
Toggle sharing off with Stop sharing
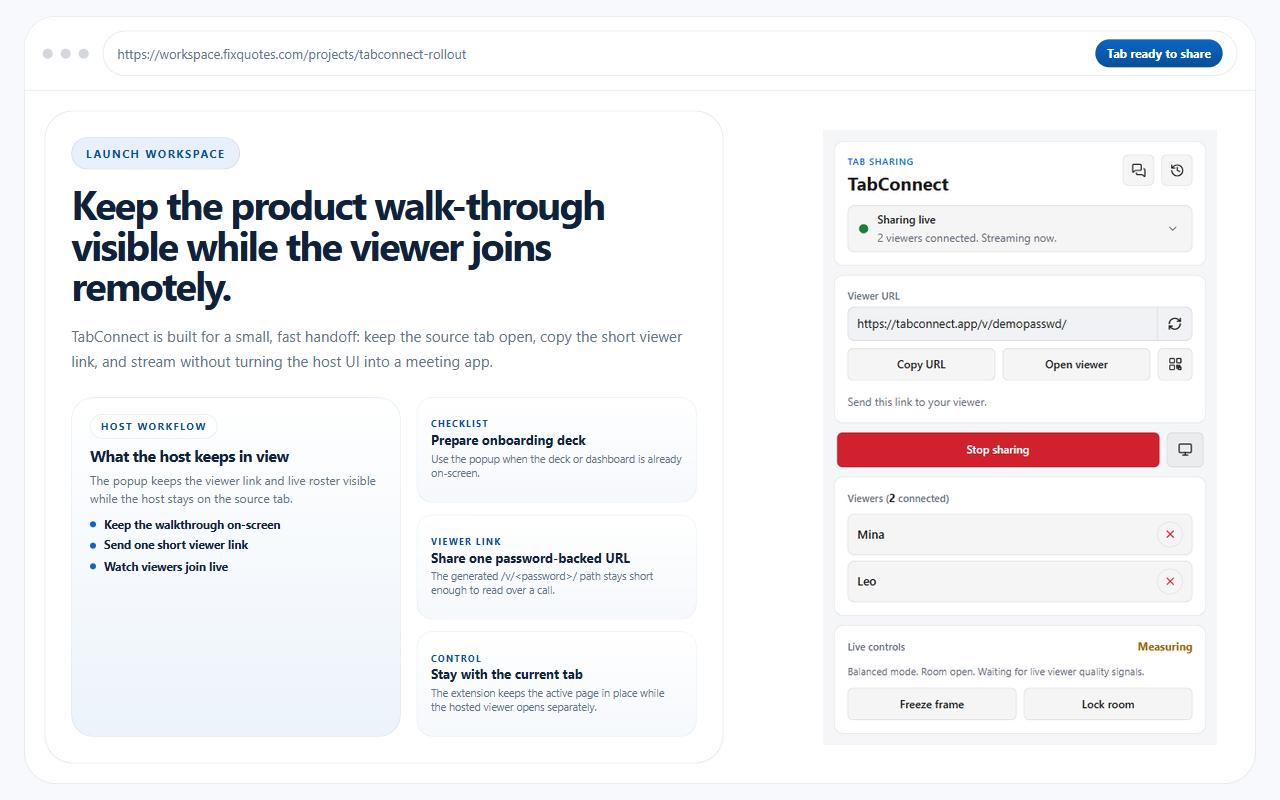(x=997, y=449)
